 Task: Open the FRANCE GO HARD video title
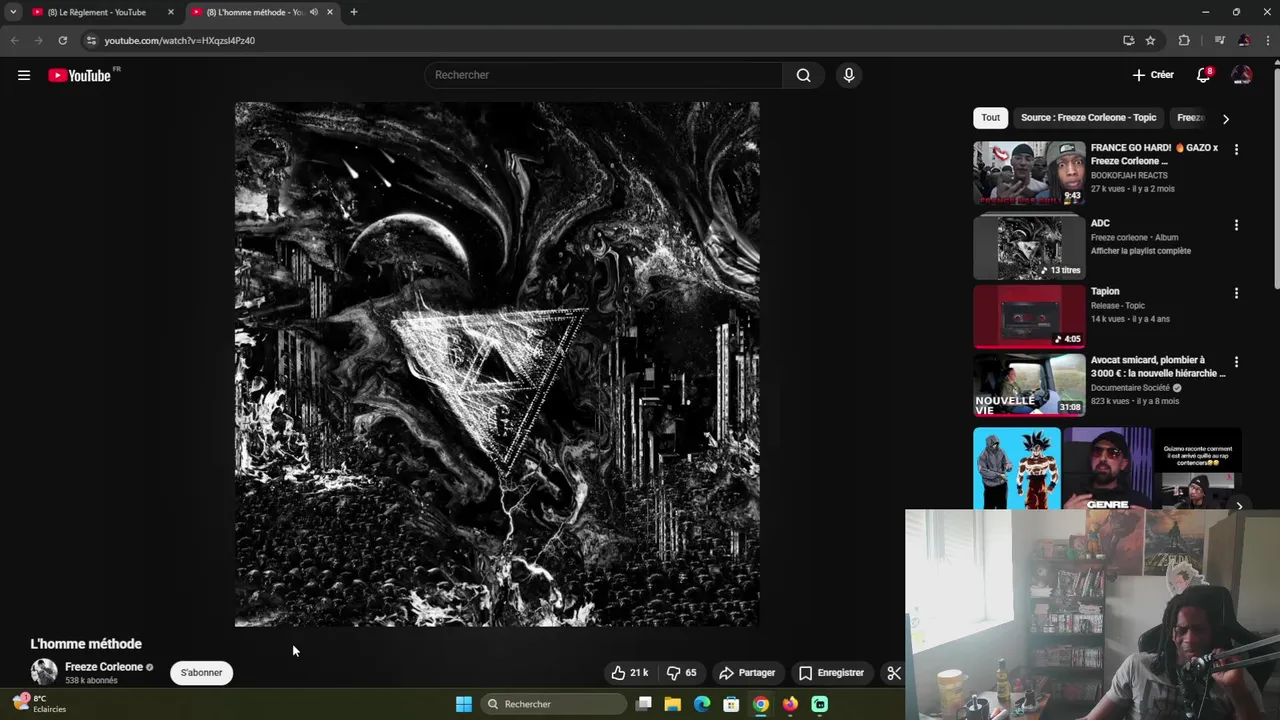click(x=1154, y=154)
